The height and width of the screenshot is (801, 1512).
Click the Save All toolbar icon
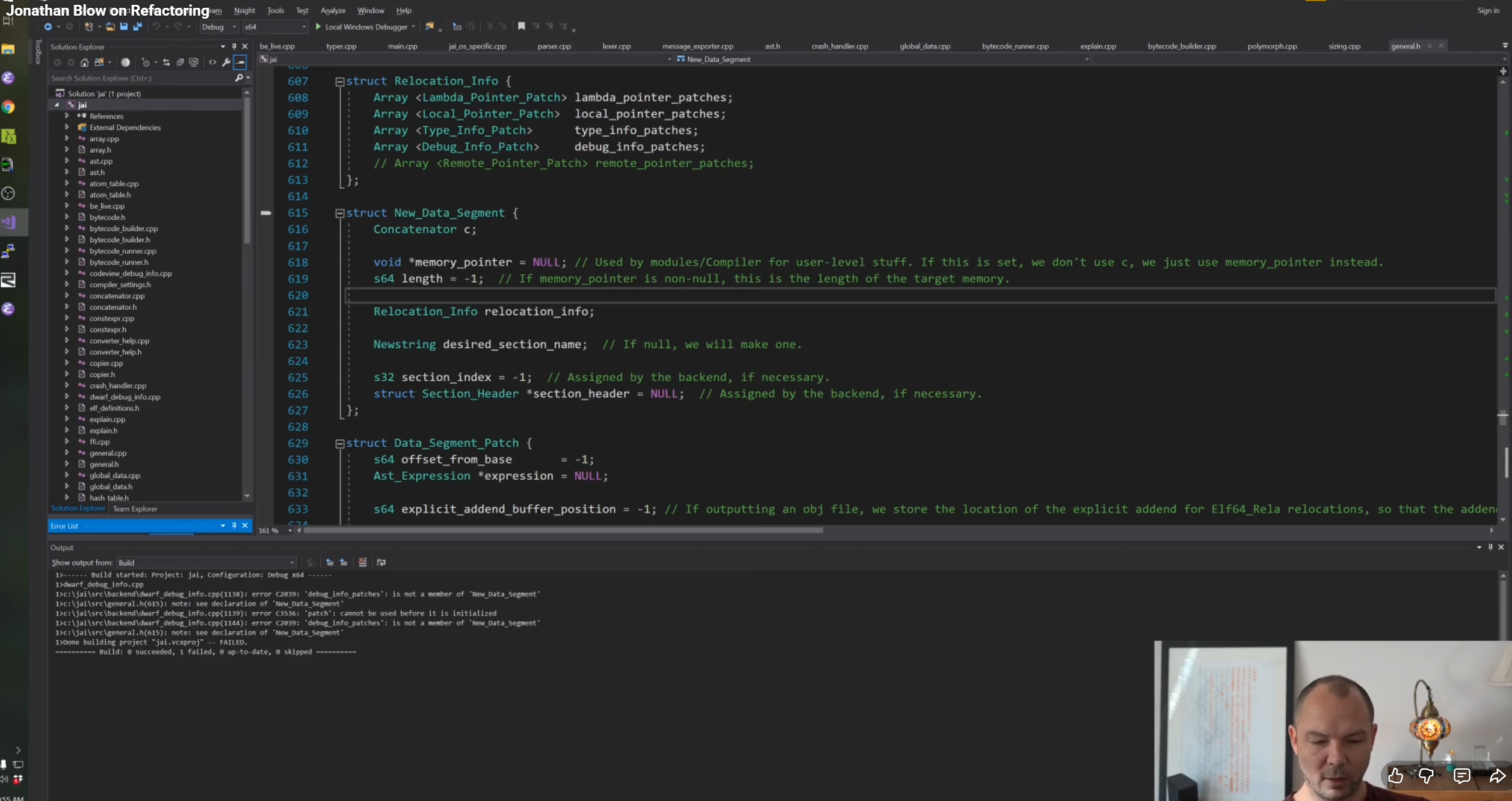(137, 26)
